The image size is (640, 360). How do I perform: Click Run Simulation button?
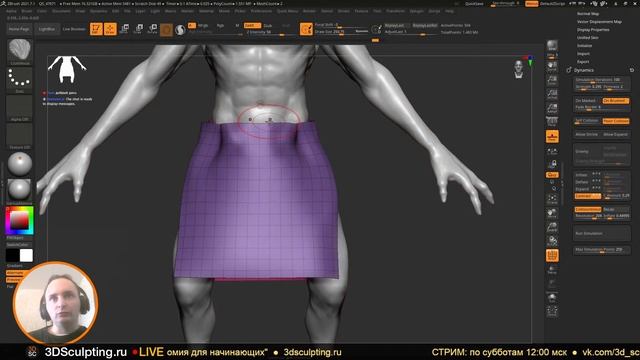602,233
